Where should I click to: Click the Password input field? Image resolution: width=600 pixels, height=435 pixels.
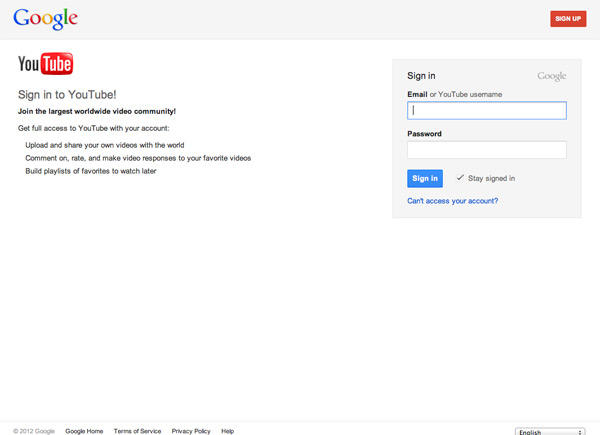487,150
